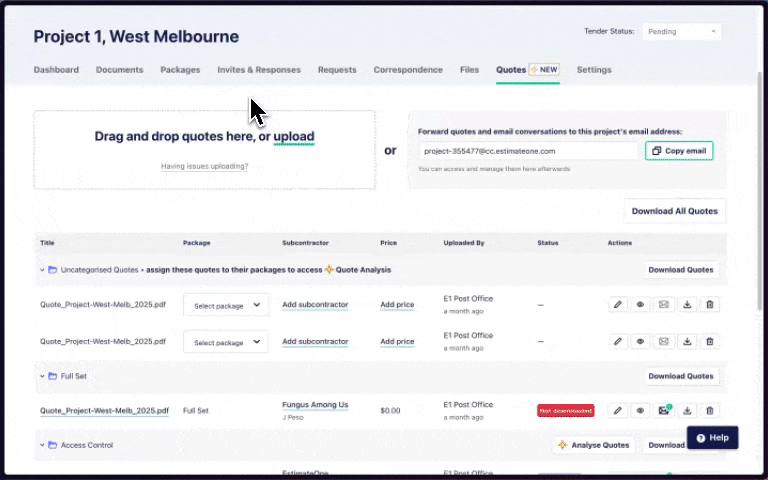Delete the second uncategorised quote with the trash icon
The width and height of the screenshot is (768, 480).
(710, 341)
